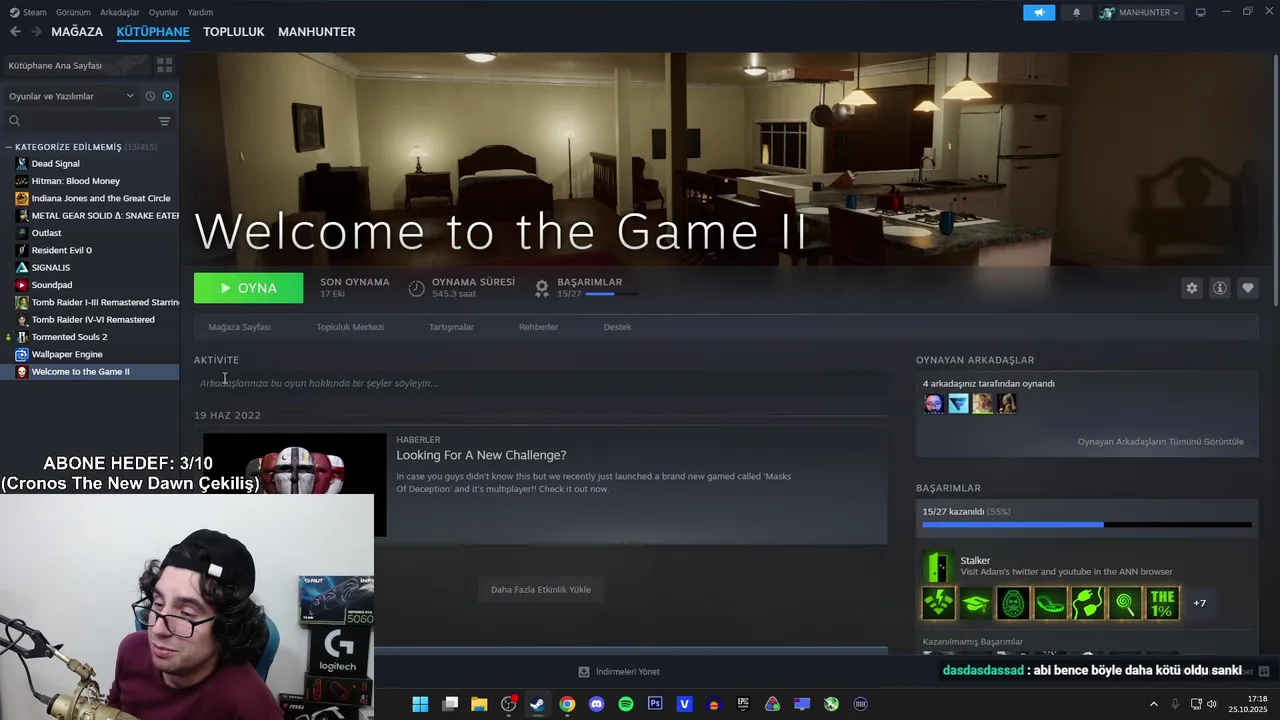Open Epic Games Launcher from taskbar
This screenshot has height=720, width=1280.
(743, 704)
